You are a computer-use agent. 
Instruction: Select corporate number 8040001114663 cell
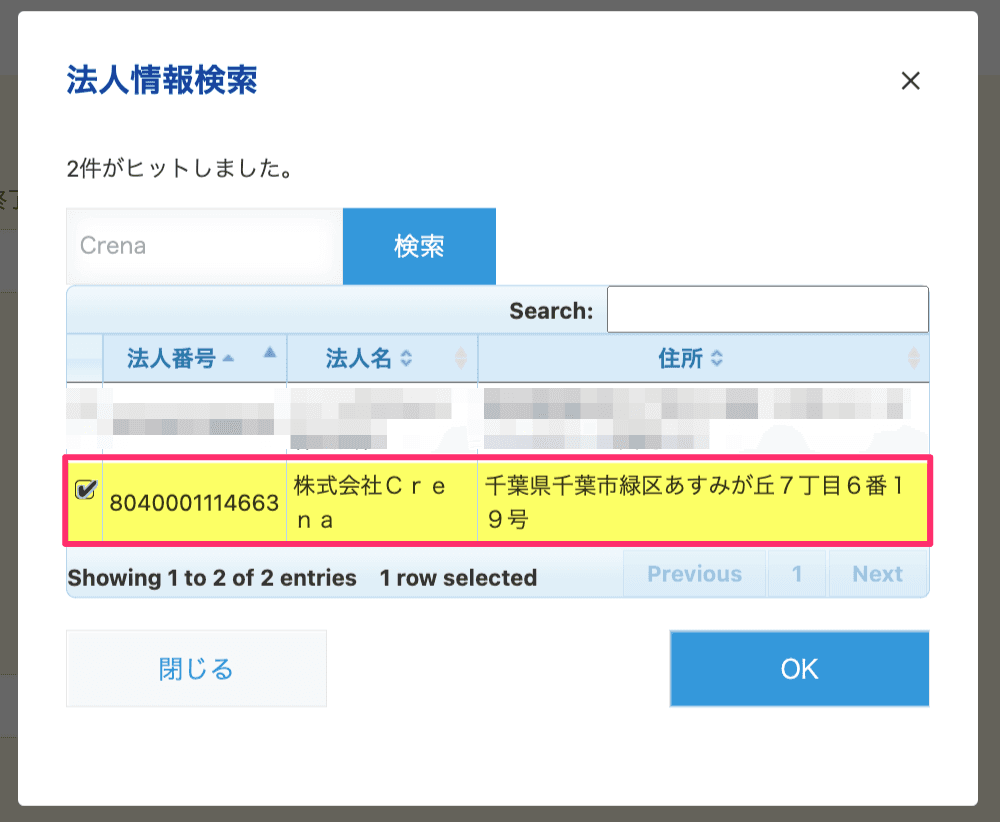(x=195, y=503)
